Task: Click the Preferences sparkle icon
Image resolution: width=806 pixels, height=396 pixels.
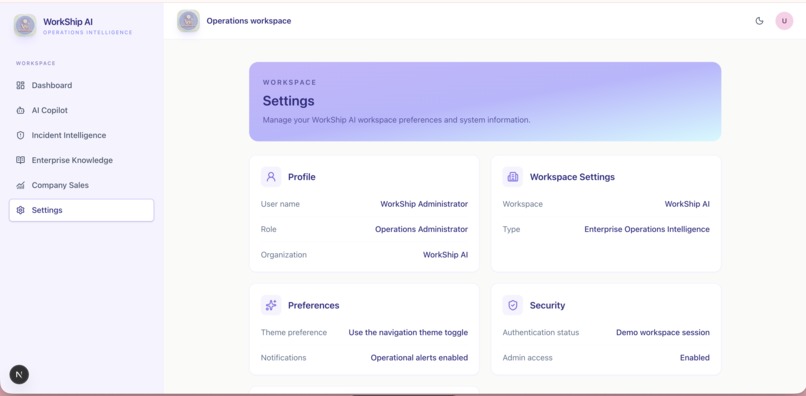Action: tap(271, 305)
